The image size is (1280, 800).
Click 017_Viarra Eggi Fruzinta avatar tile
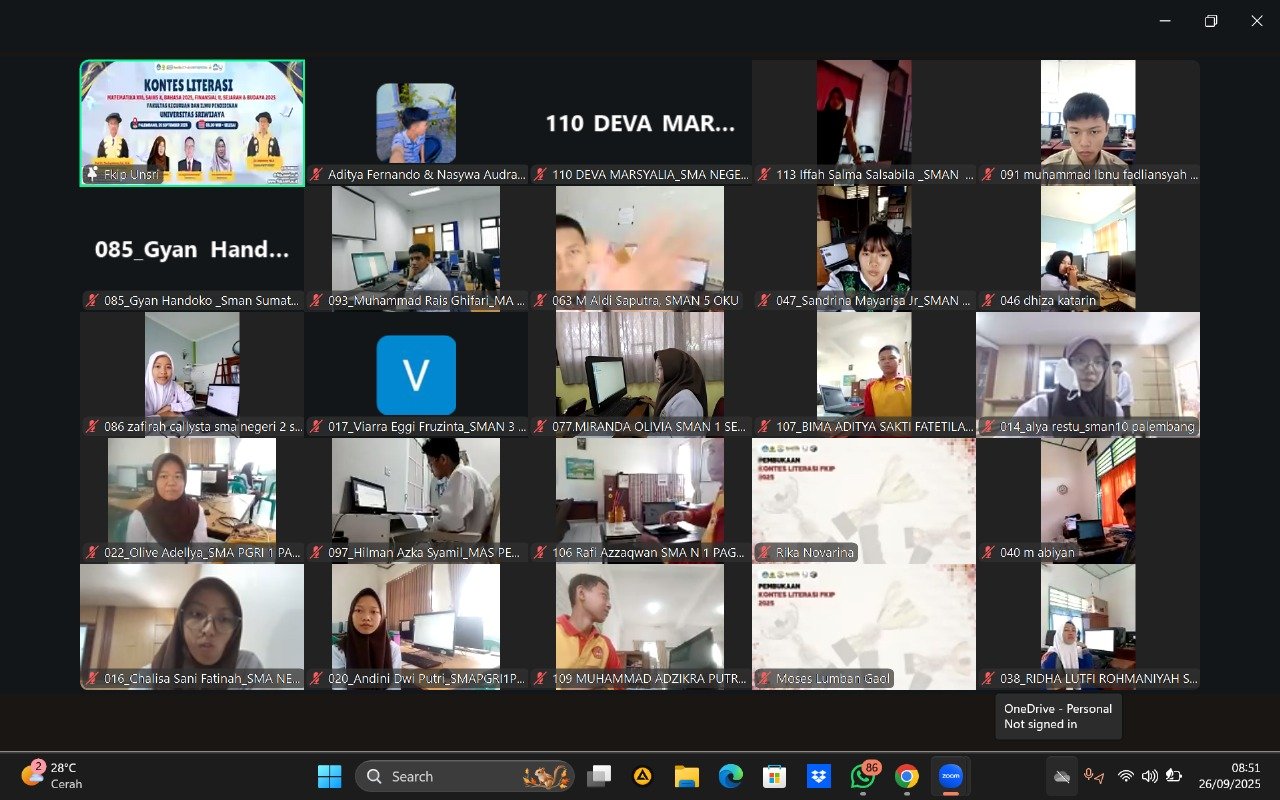(416, 375)
